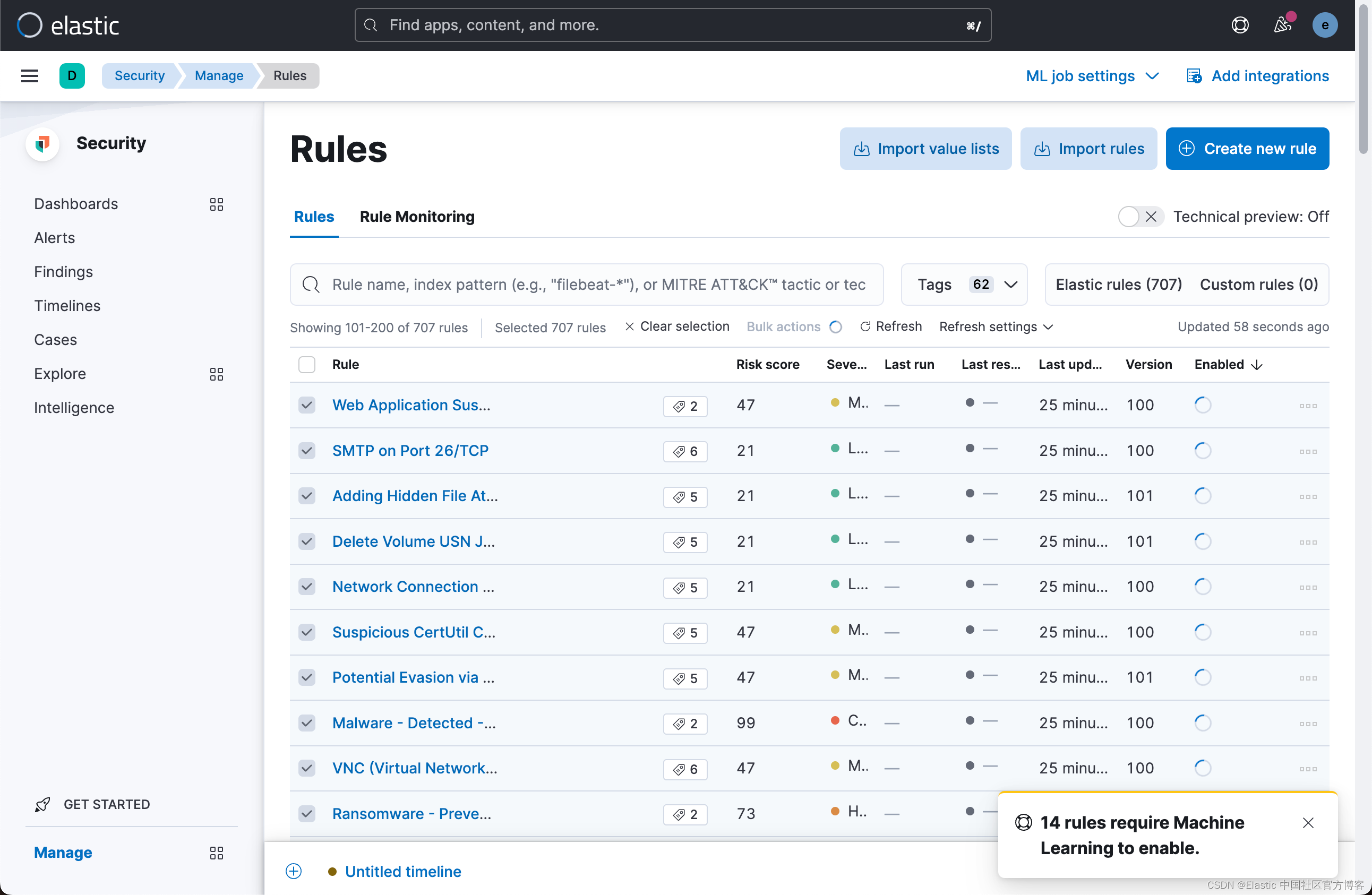Open the Dashboards submenu grid icon
The width and height of the screenshot is (1372, 895).
pyautogui.click(x=216, y=204)
